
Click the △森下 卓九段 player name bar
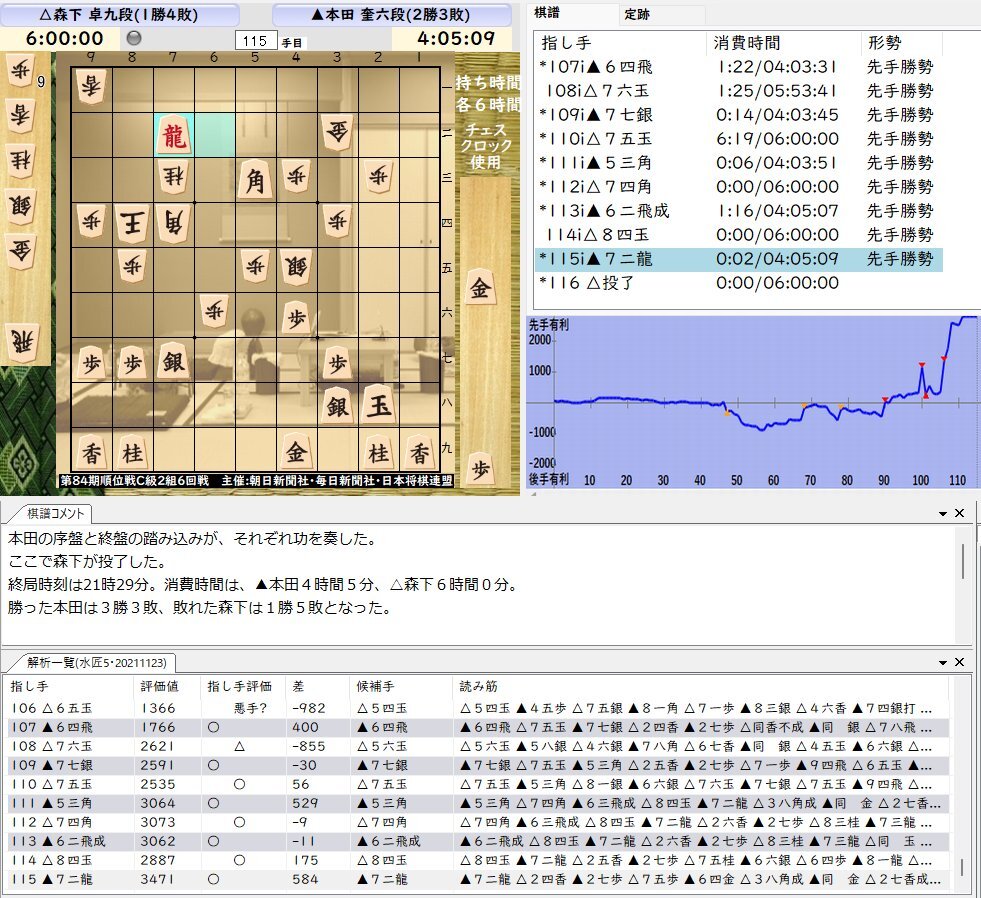(x=119, y=14)
